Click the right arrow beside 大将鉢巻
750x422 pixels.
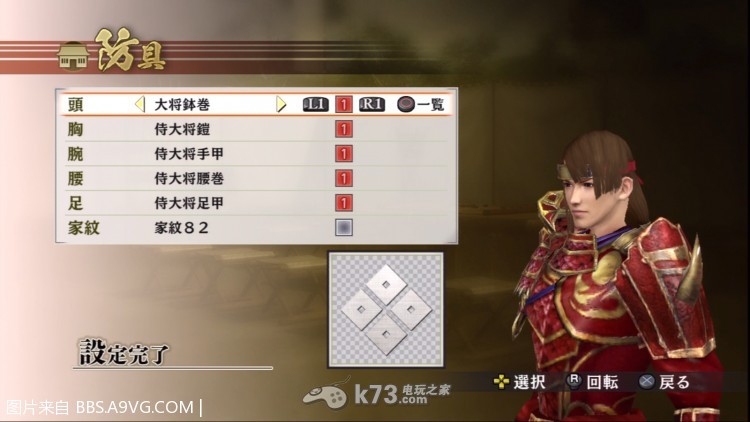281,104
